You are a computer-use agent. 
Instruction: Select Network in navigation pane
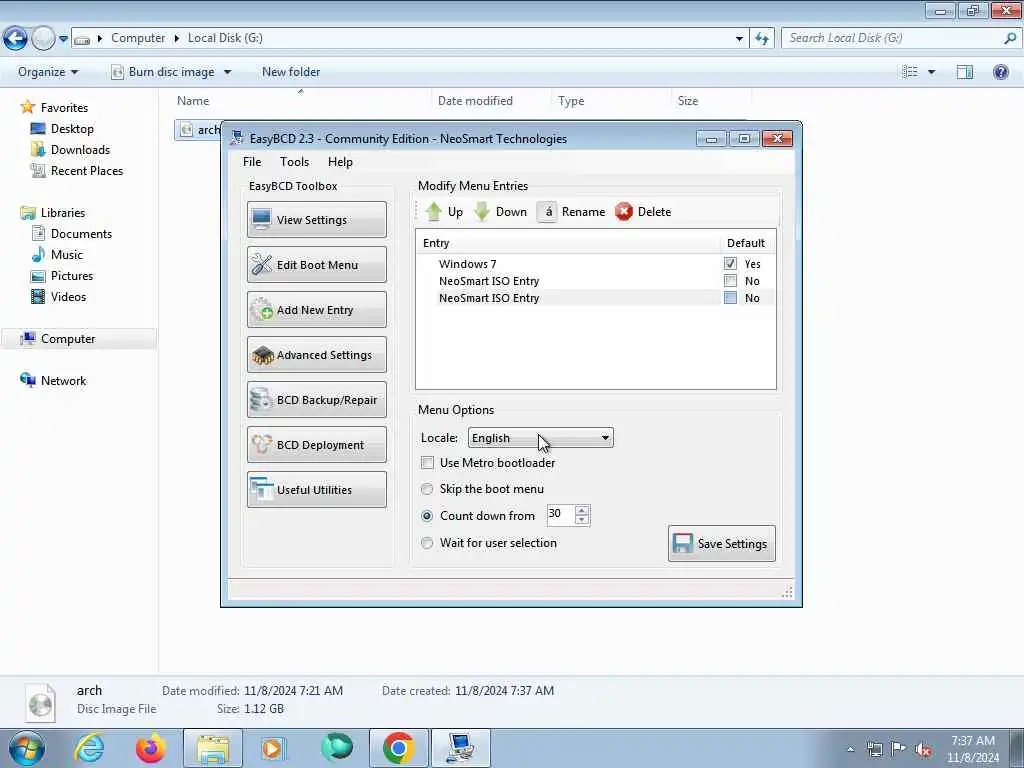tap(63, 381)
